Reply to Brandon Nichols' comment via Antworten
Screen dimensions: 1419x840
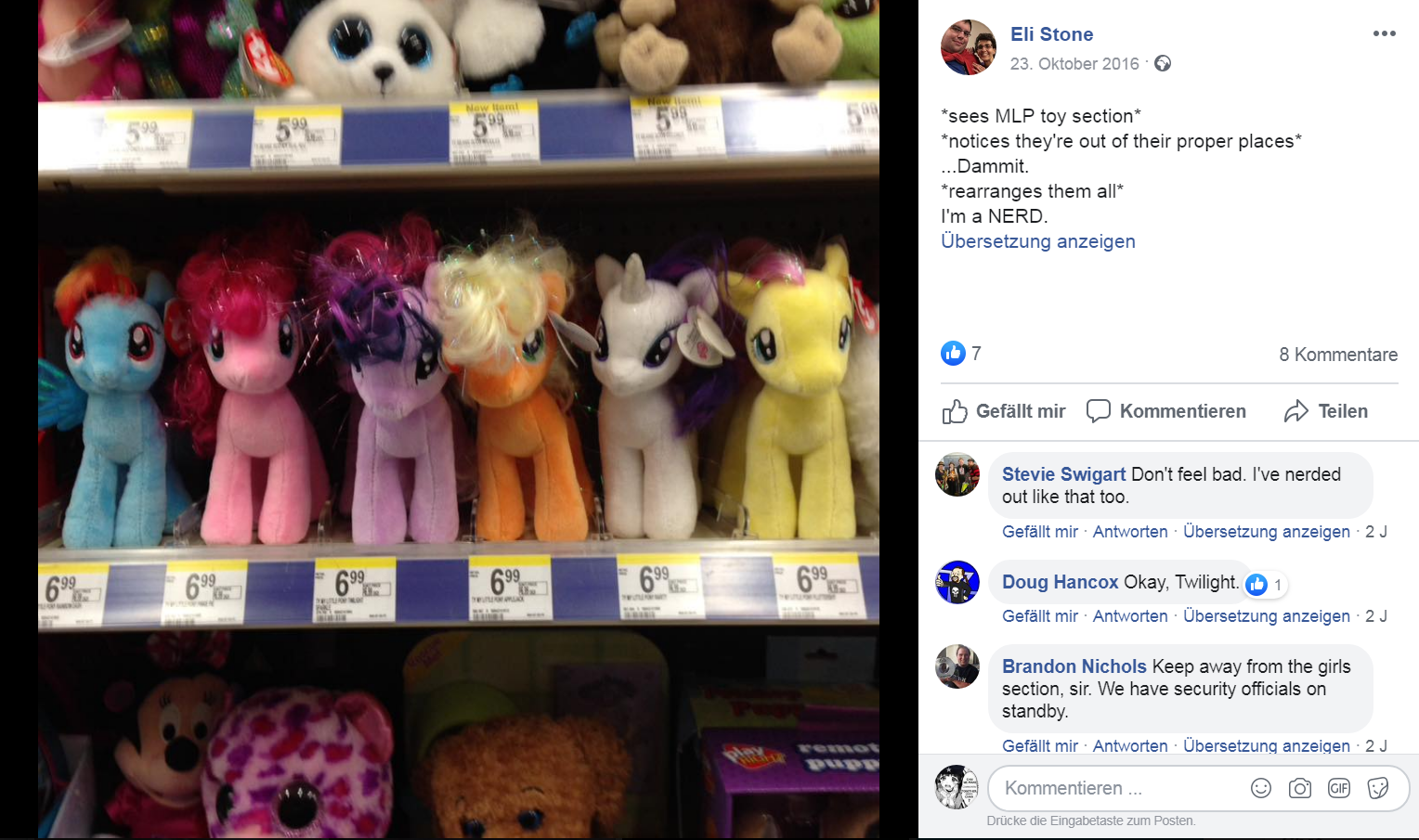click(x=1130, y=746)
